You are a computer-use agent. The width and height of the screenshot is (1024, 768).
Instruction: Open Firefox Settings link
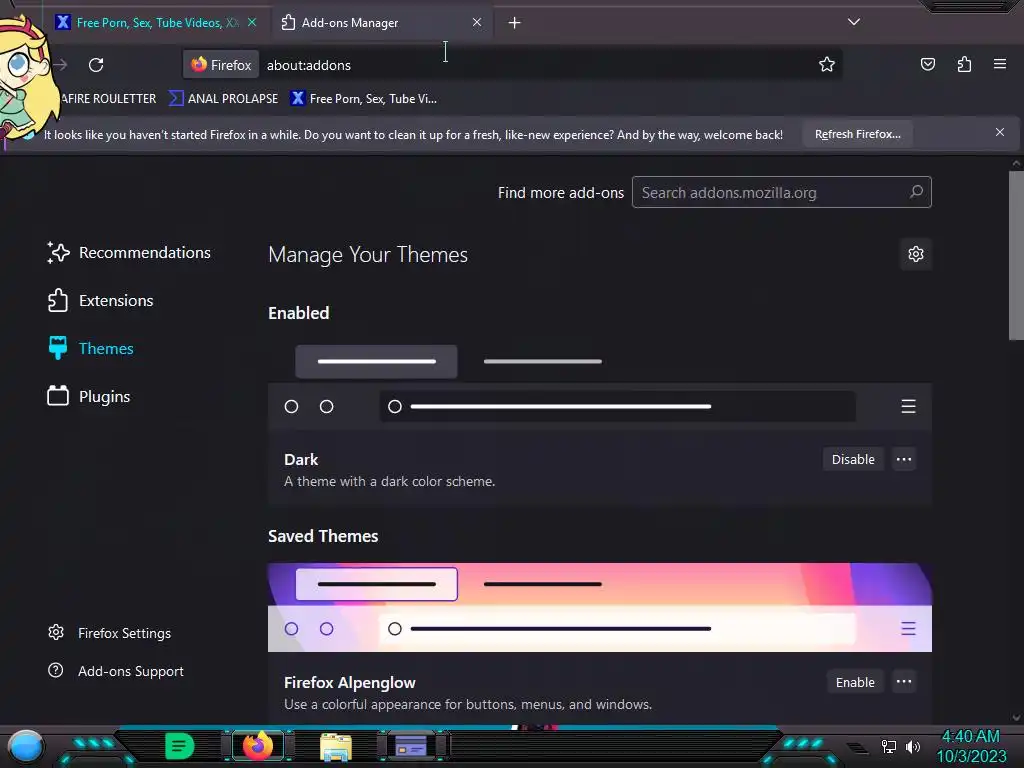[110, 633]
